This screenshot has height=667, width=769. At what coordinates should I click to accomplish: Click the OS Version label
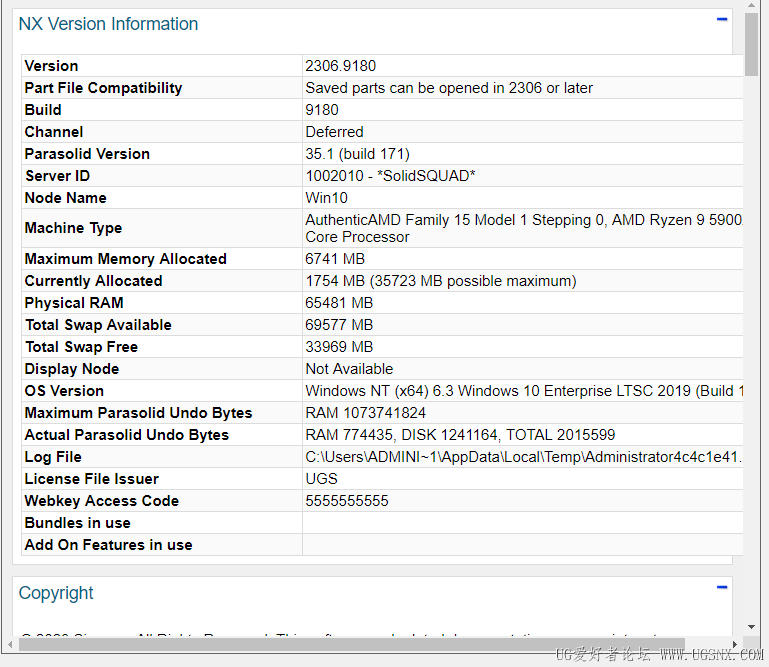(64, 391)
